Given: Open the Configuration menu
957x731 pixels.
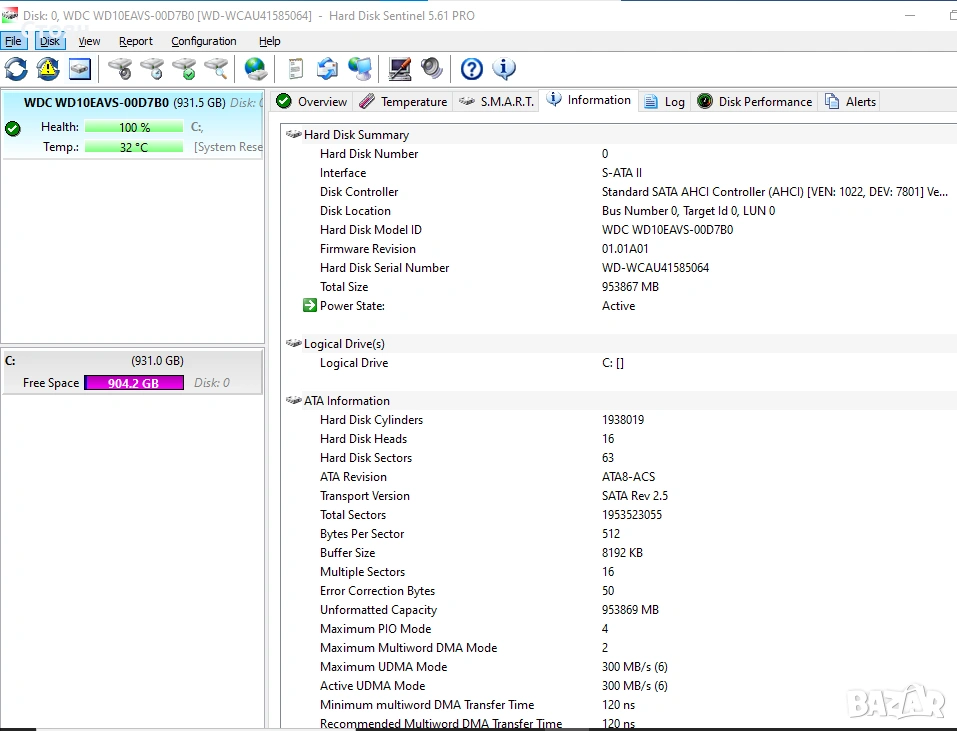Looking at the screenshot, I should [203, 41].
